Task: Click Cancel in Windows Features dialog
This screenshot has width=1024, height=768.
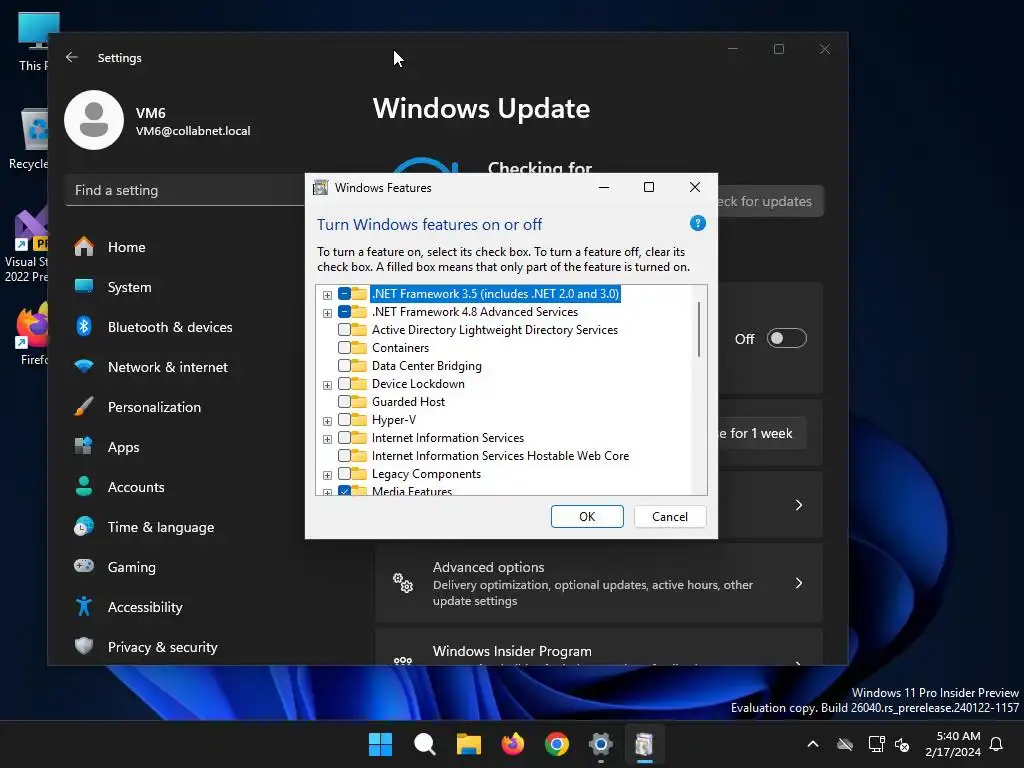Action: tap(670, 517)
